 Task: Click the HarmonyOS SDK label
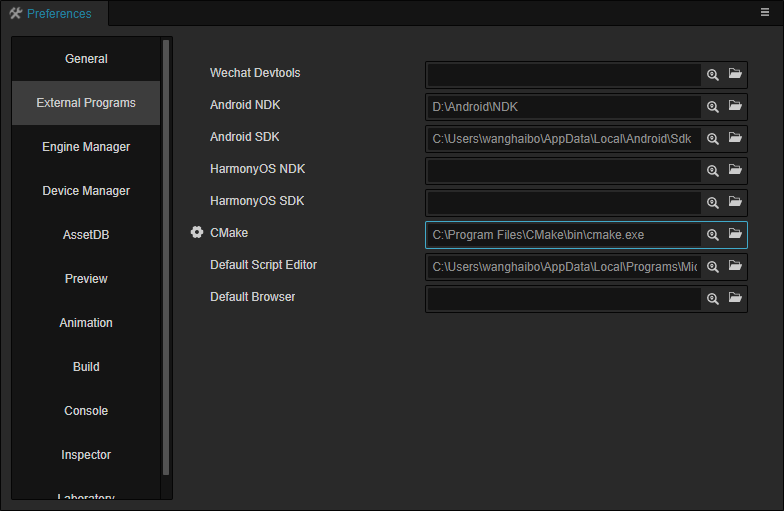(x=257, y=201)
